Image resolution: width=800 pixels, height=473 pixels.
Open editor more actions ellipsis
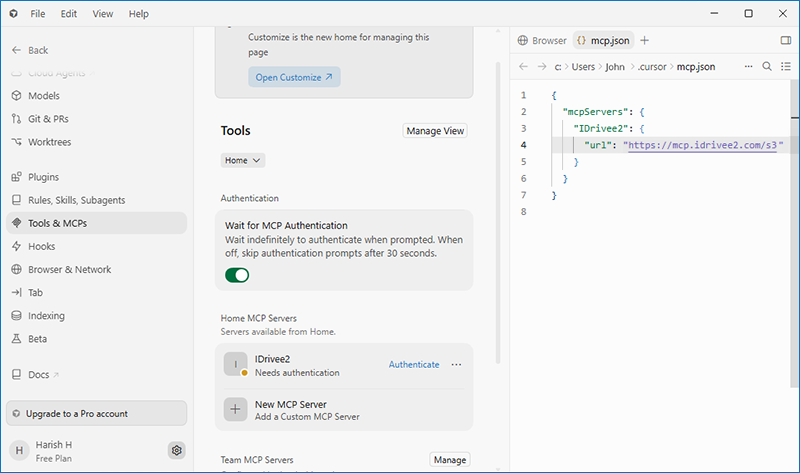coord(748,66)
